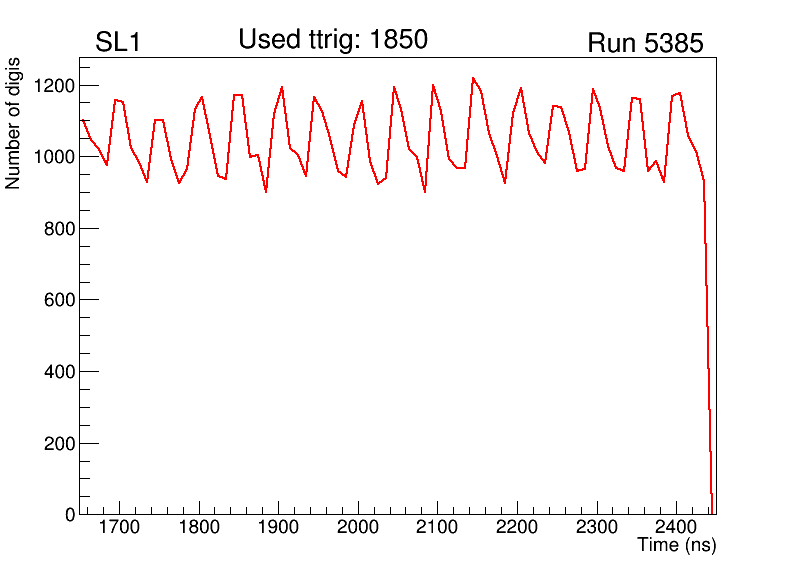The image size is (796, 572).
Task: Select the 2200 x-axis tick label
Action: point(517,527)
